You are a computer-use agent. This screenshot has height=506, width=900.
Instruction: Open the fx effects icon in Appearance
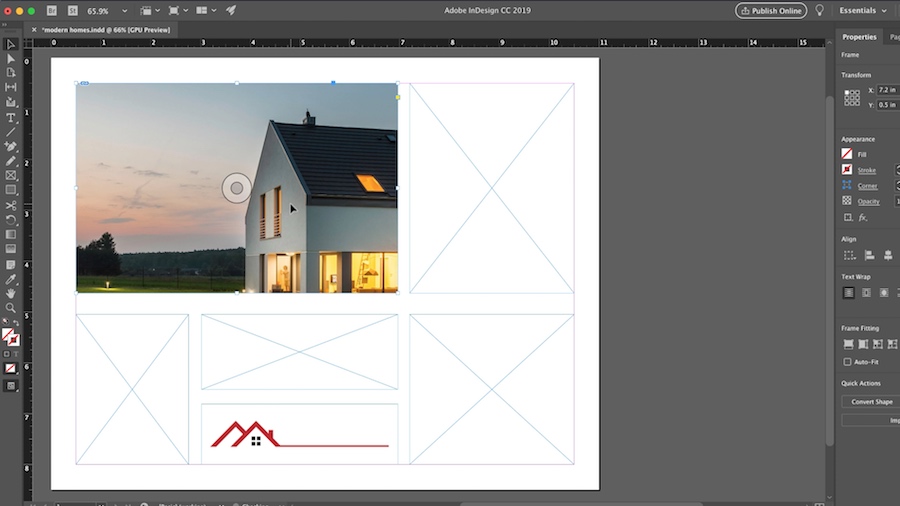(x=863, y=217)
